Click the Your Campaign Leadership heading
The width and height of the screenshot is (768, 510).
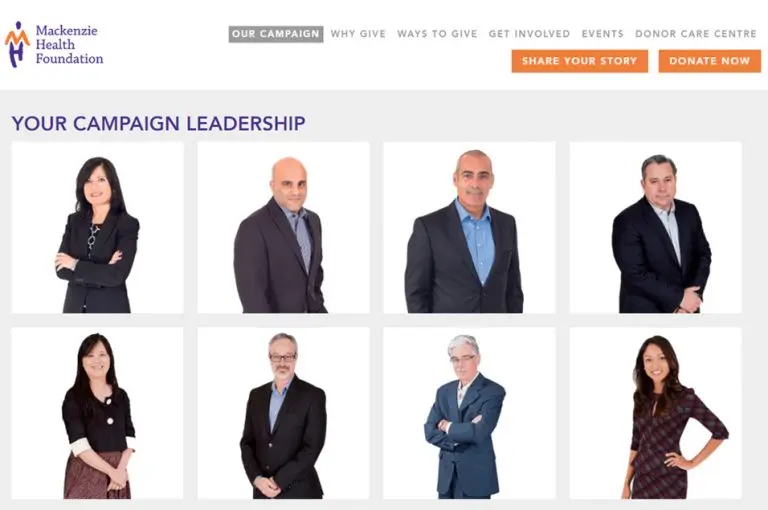click(x=158, y=123)
